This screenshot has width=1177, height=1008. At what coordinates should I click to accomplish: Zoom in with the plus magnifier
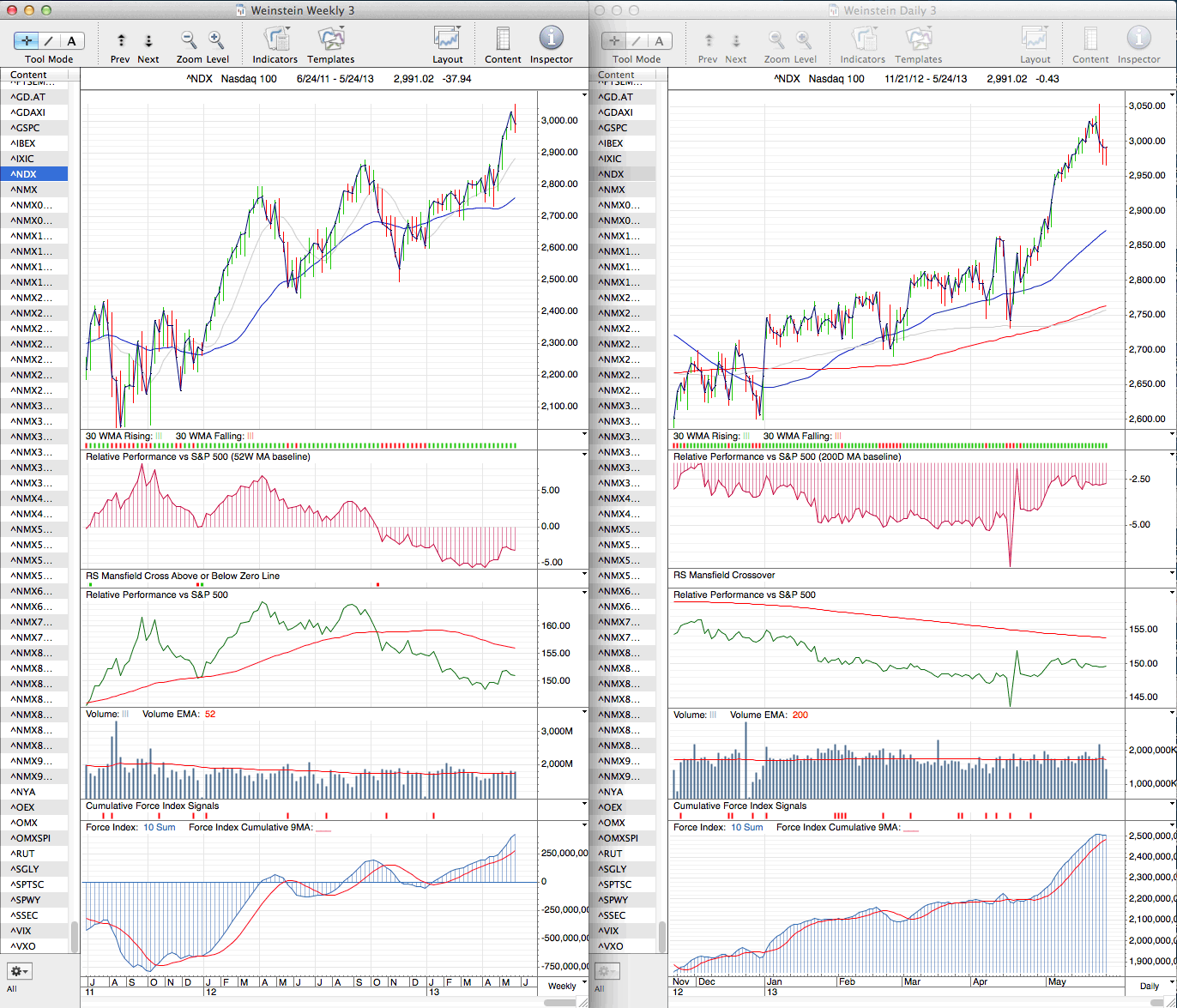tap(216, 39)
